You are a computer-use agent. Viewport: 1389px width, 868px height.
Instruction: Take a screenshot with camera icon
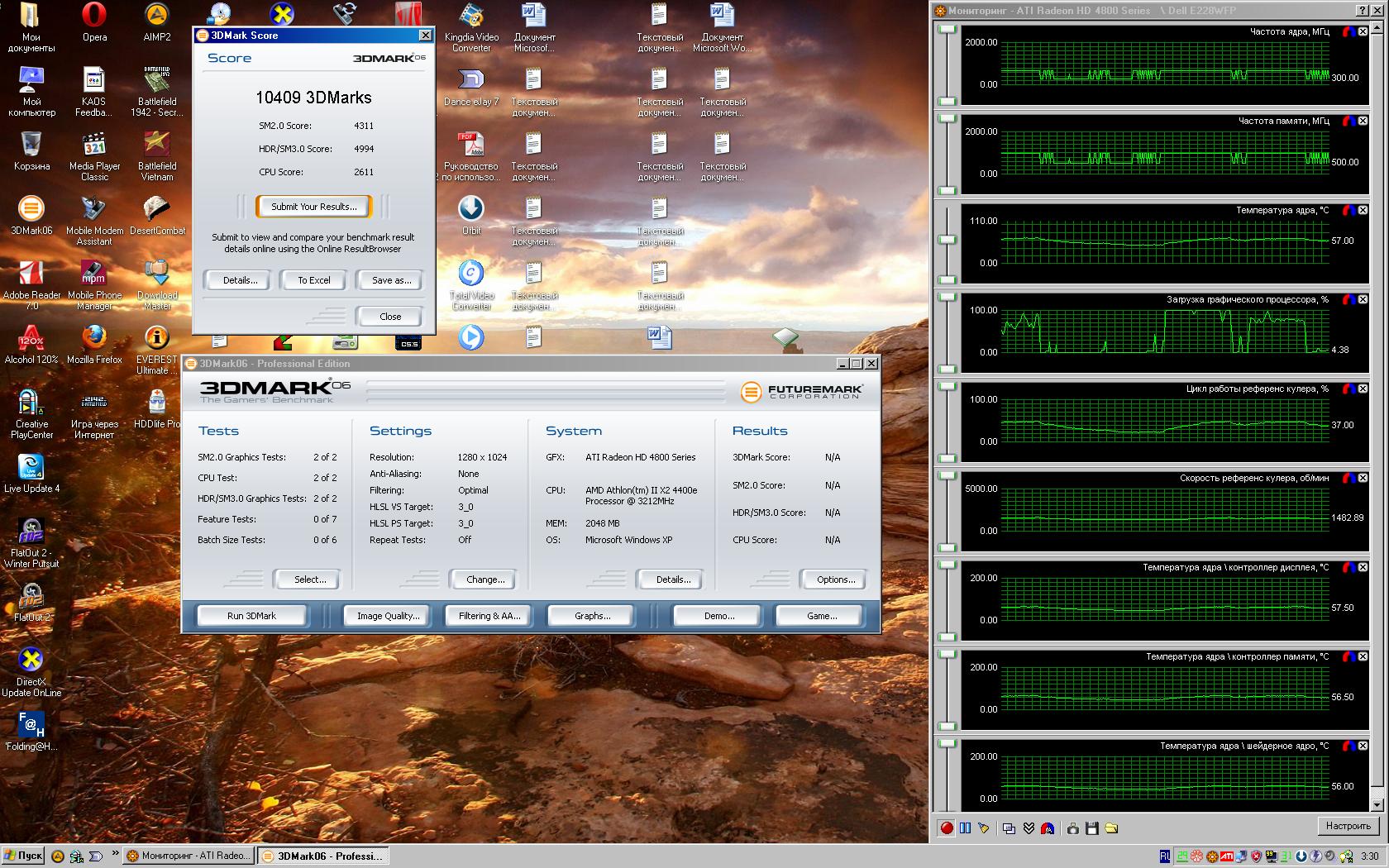tap(1073, 827)
